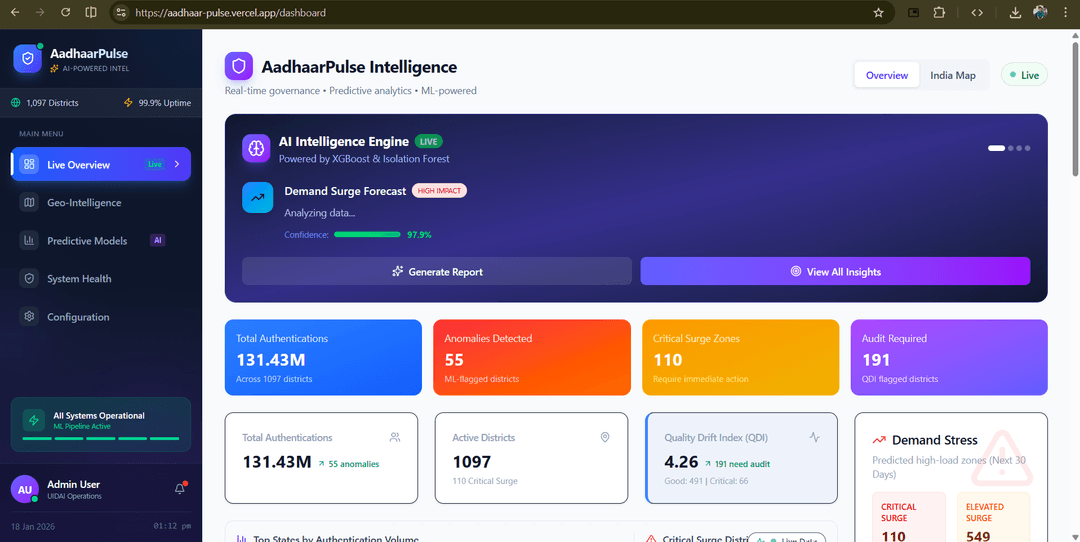Click the AI Intelligence Engine brain icon
Image resolution: width=1080 pixels, height=542 pixels.
(x=256, y=148)
